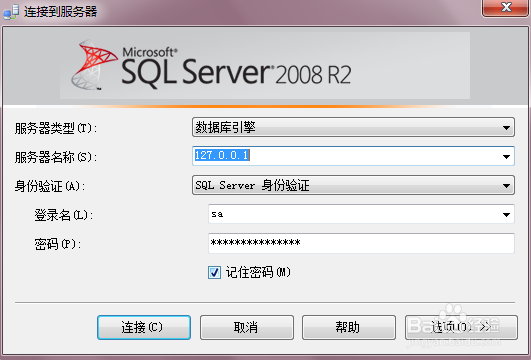This screenshot has width=531, height=360.
Task: Click the 取消 cancel button
Action: tap(247, 327)
